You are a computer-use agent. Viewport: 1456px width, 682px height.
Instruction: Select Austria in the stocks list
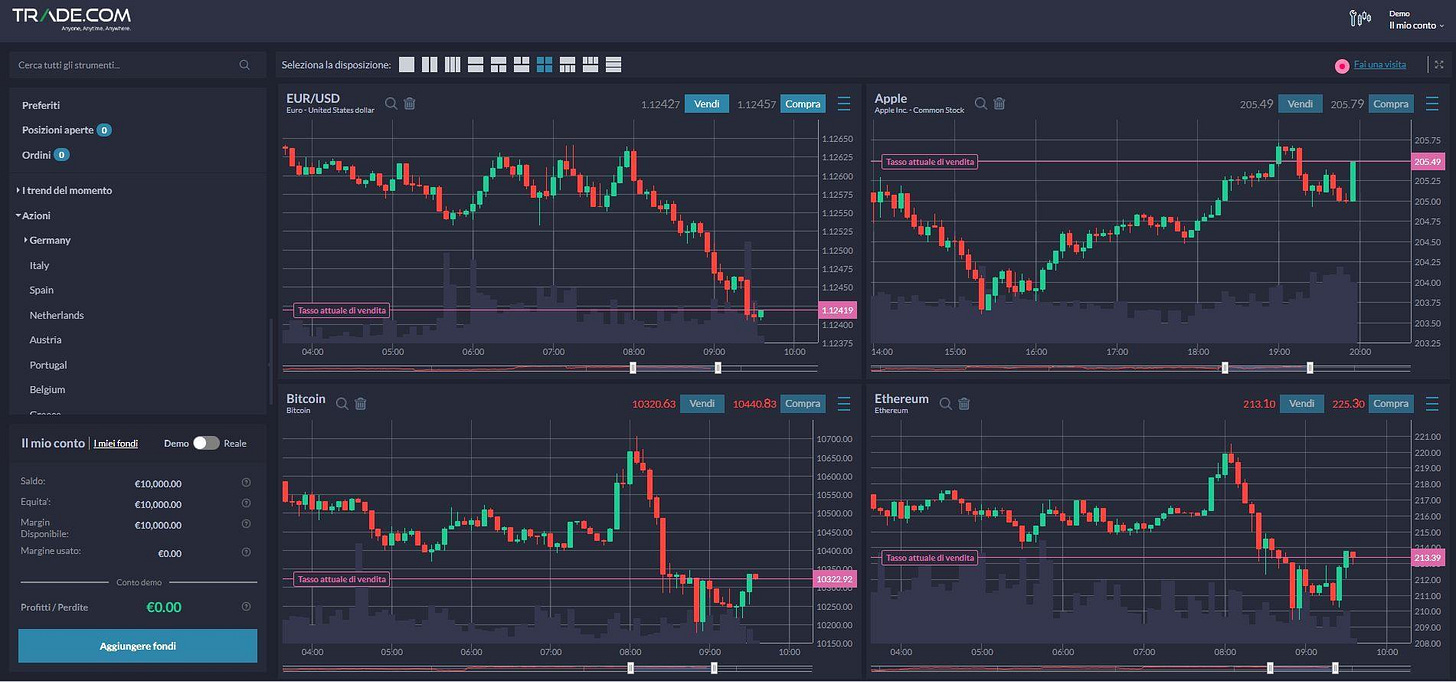(46, 340)
